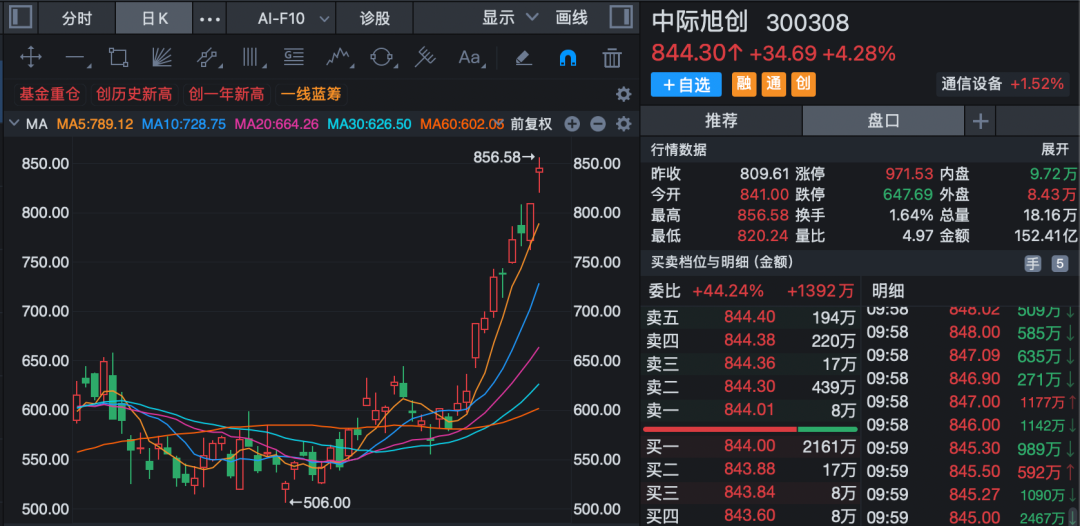The image size is (1080, 526).
Task: Click 展开 to expand market data
Action: pos(1055,149)
